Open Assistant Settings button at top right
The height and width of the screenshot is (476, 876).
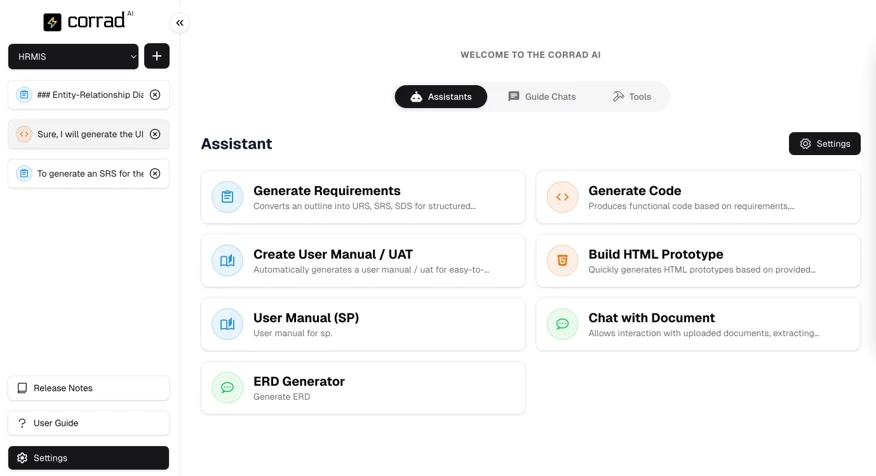click(x=825, y=144)
